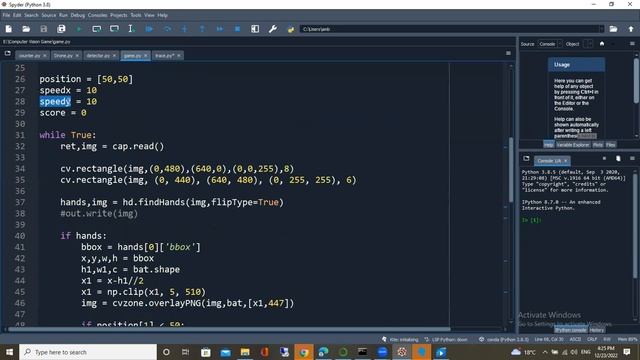640x360 pixels.
Task: Open the Windows notification center icon
Action: click(x=627, y=352)
